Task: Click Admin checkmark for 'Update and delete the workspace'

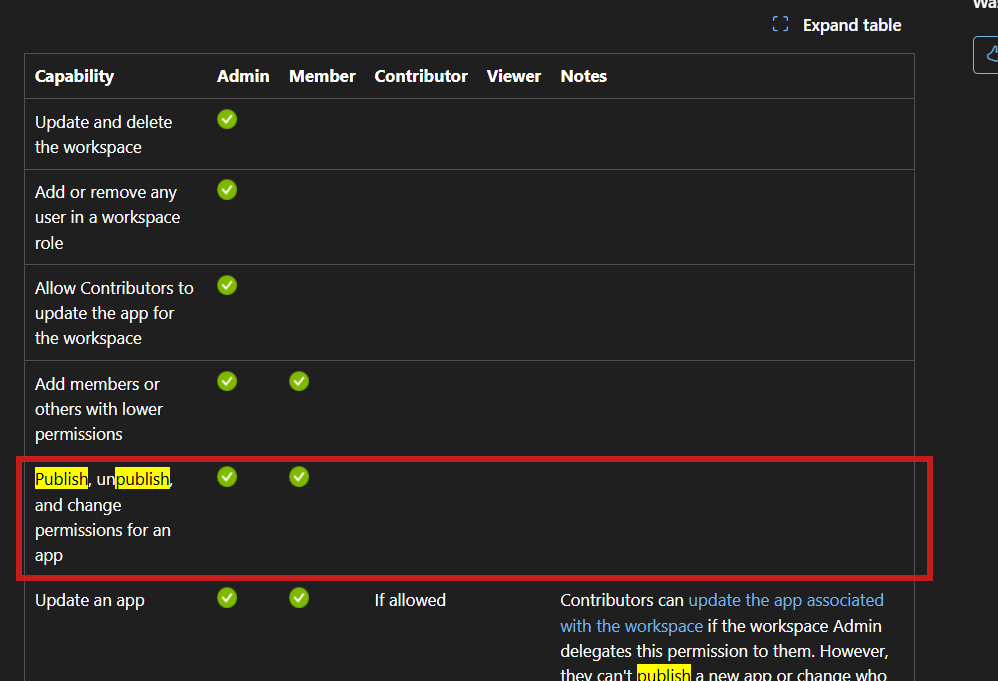Action: [227, 119]
